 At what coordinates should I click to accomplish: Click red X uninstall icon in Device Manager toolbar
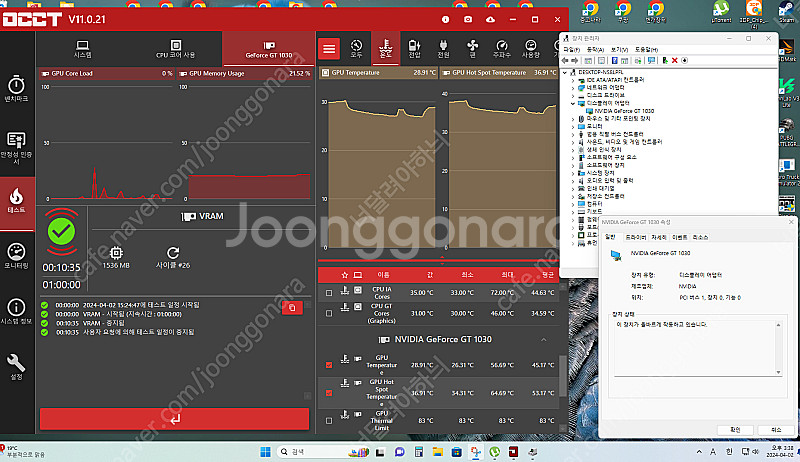click(x=674, y=60)
